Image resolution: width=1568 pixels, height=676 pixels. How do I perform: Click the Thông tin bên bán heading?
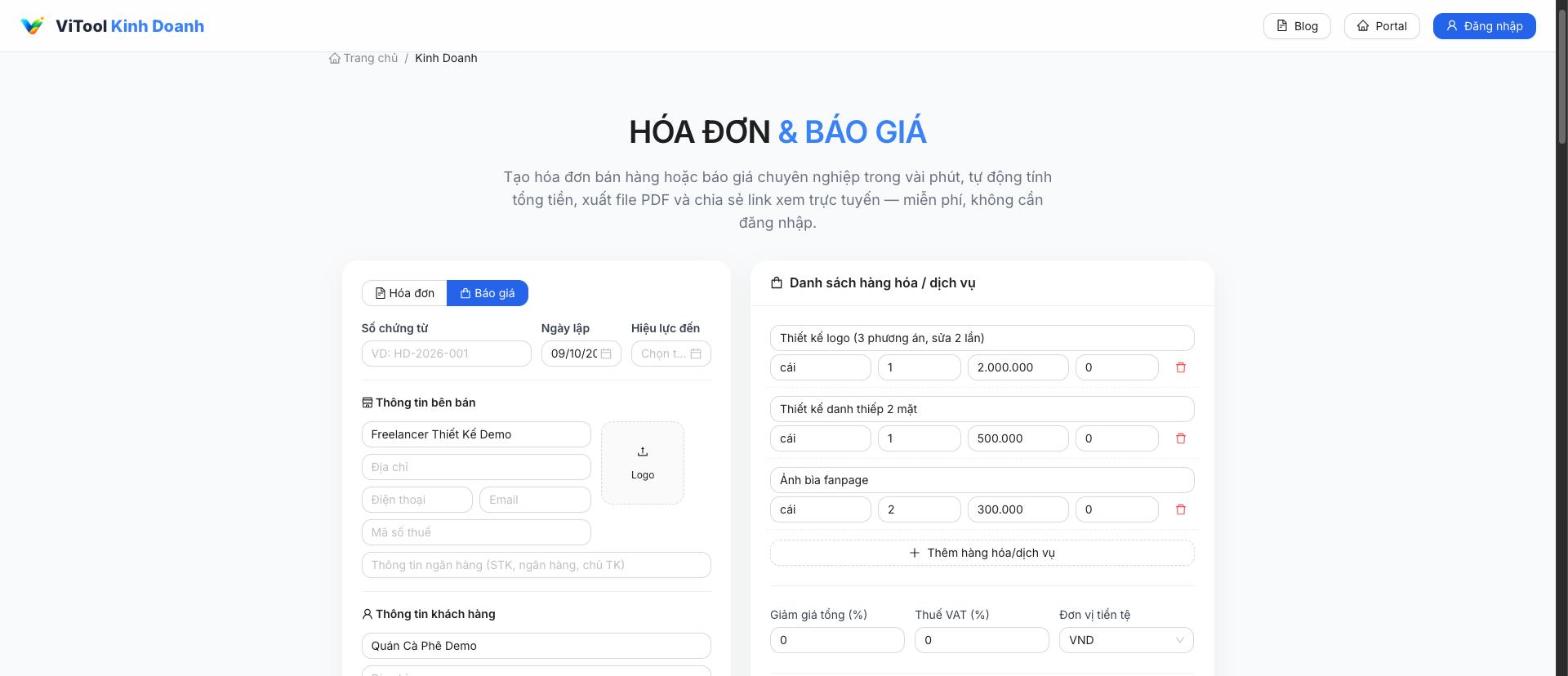(419, 403)
